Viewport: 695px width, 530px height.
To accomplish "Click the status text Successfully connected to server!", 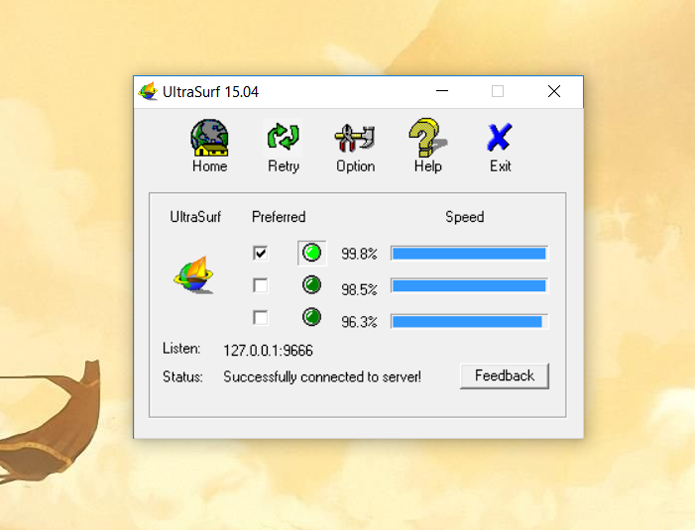I will click(322, 377).
